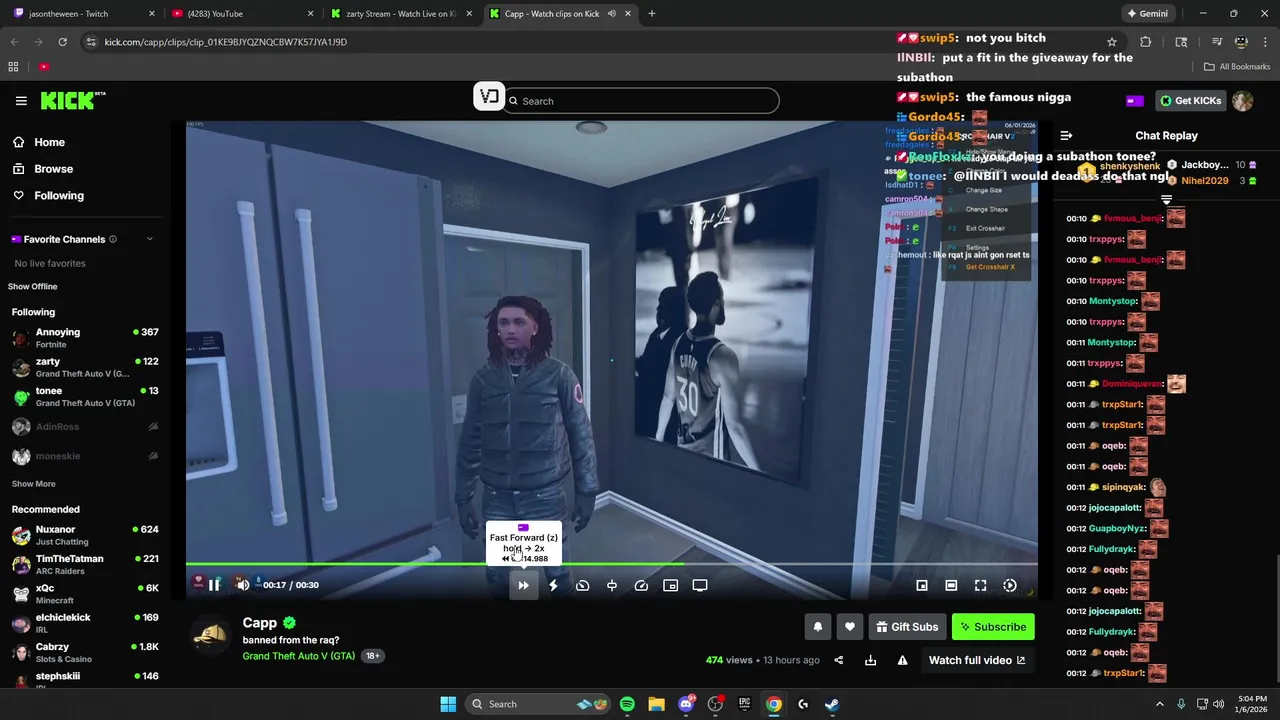
Task: Click the Gift Subs button
Action: click(907, 627)
